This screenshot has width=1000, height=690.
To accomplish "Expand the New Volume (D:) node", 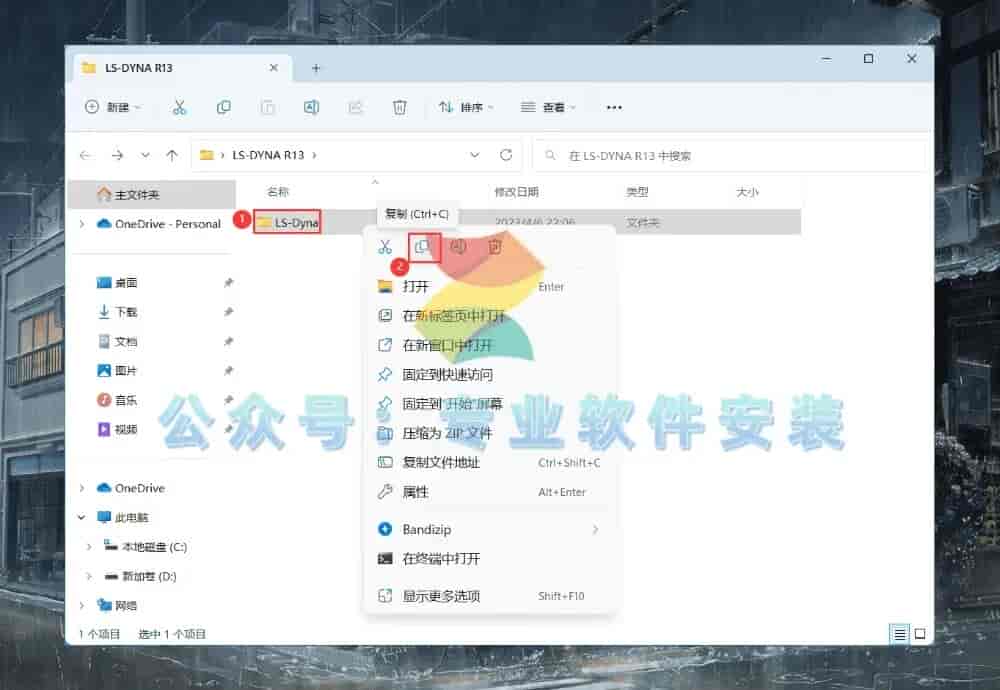I will point(89,576).
